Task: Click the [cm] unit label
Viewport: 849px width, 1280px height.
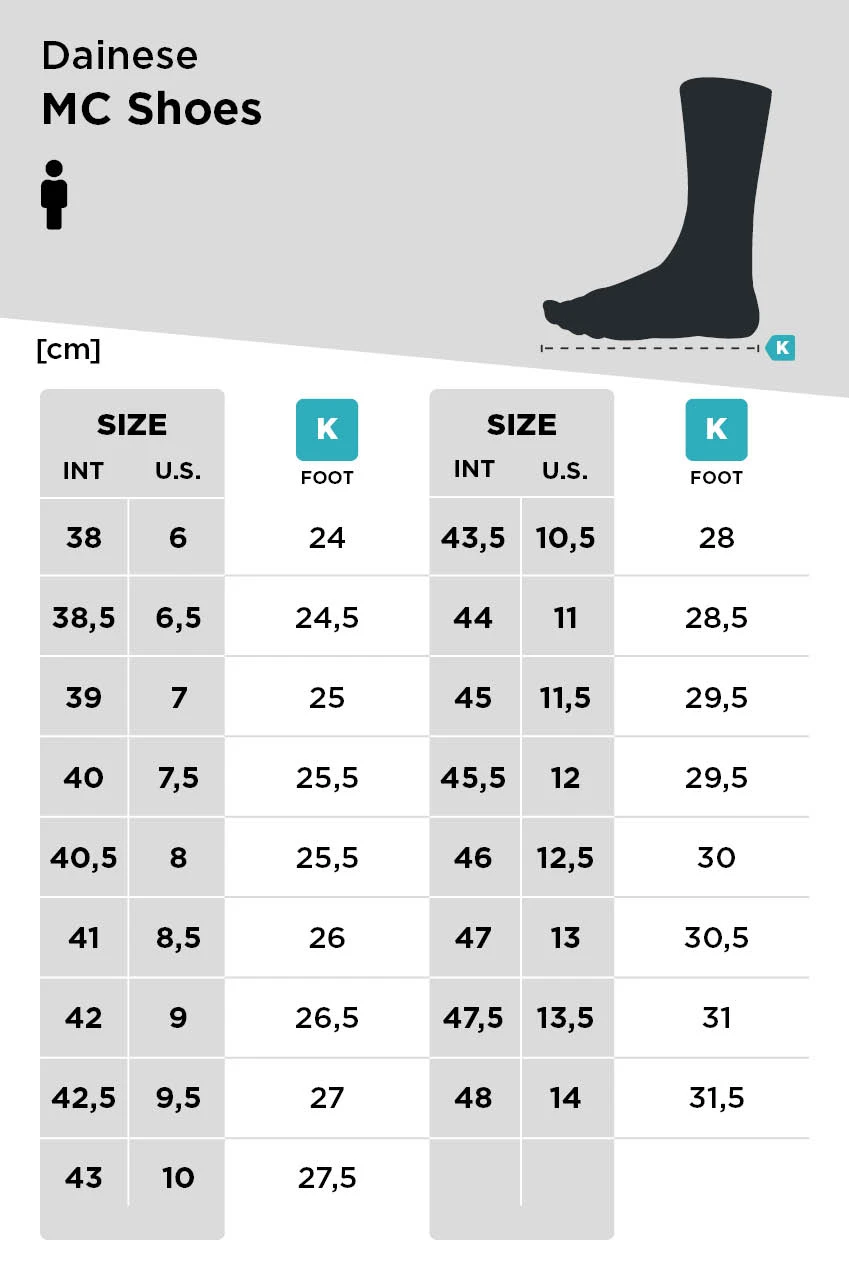Action: click(68, 350)
